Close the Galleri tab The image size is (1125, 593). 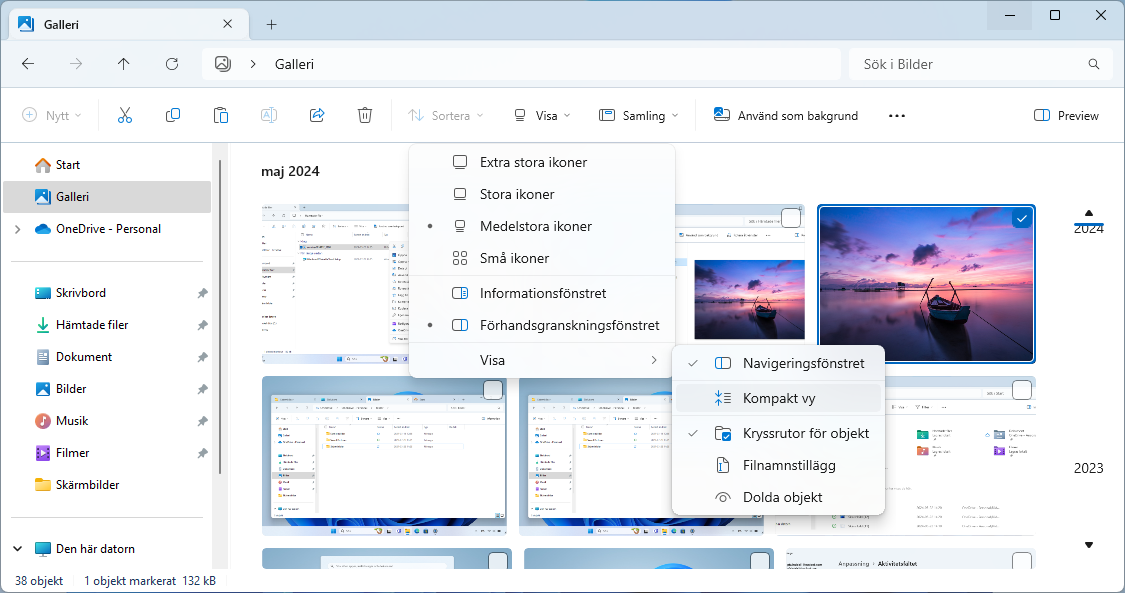click(227, 24)
